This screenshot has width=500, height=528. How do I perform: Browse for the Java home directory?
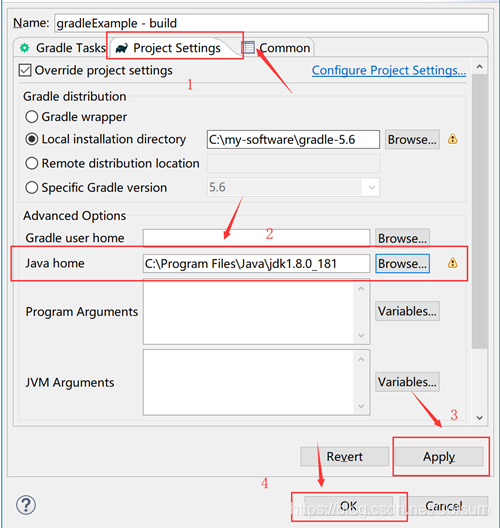[402, 263]
